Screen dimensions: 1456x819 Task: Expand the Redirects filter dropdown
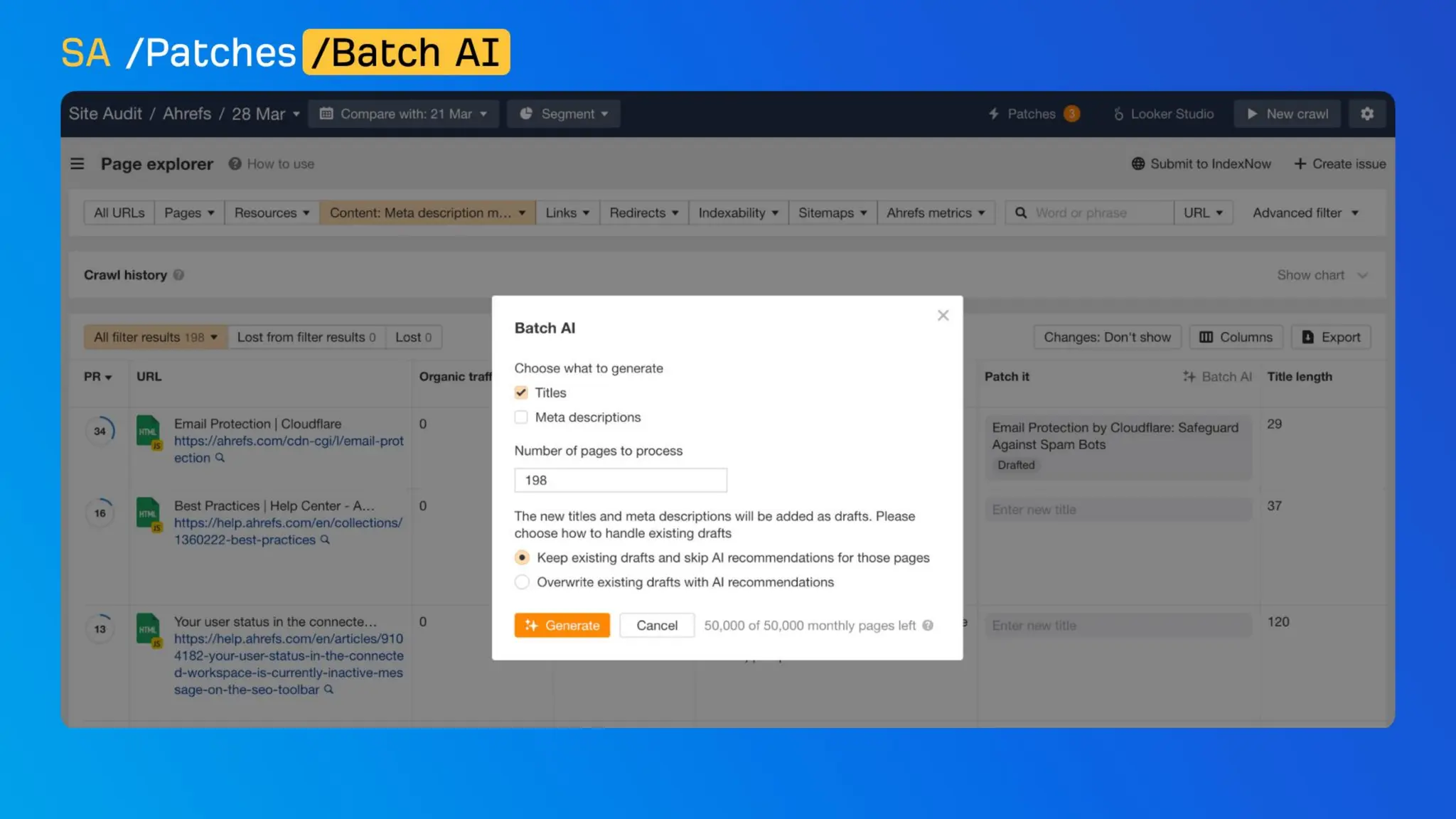[643, 213]
